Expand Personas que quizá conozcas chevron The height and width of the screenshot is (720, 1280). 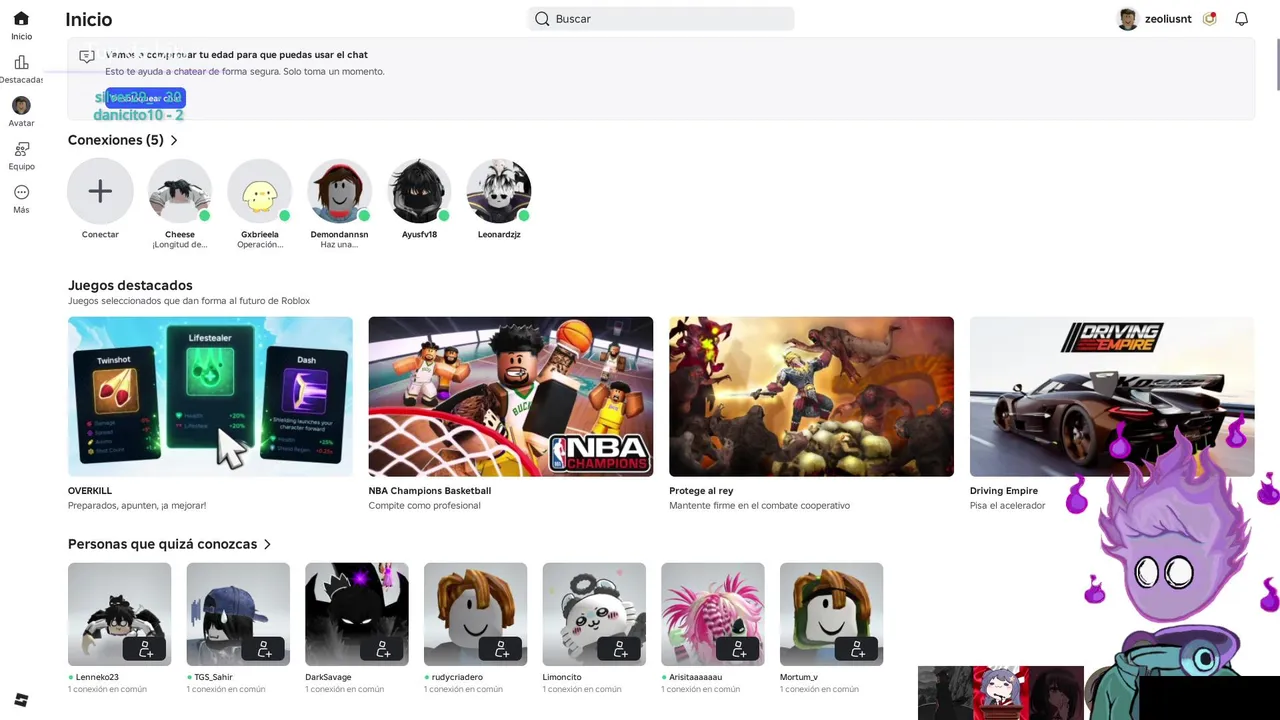coord(267,544)
